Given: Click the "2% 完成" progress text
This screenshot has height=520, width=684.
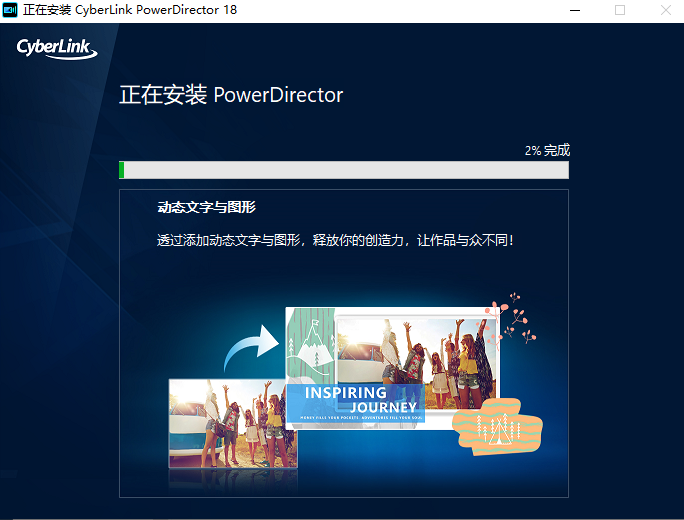Looking at the screenshot, I should (x=547, y=151).
